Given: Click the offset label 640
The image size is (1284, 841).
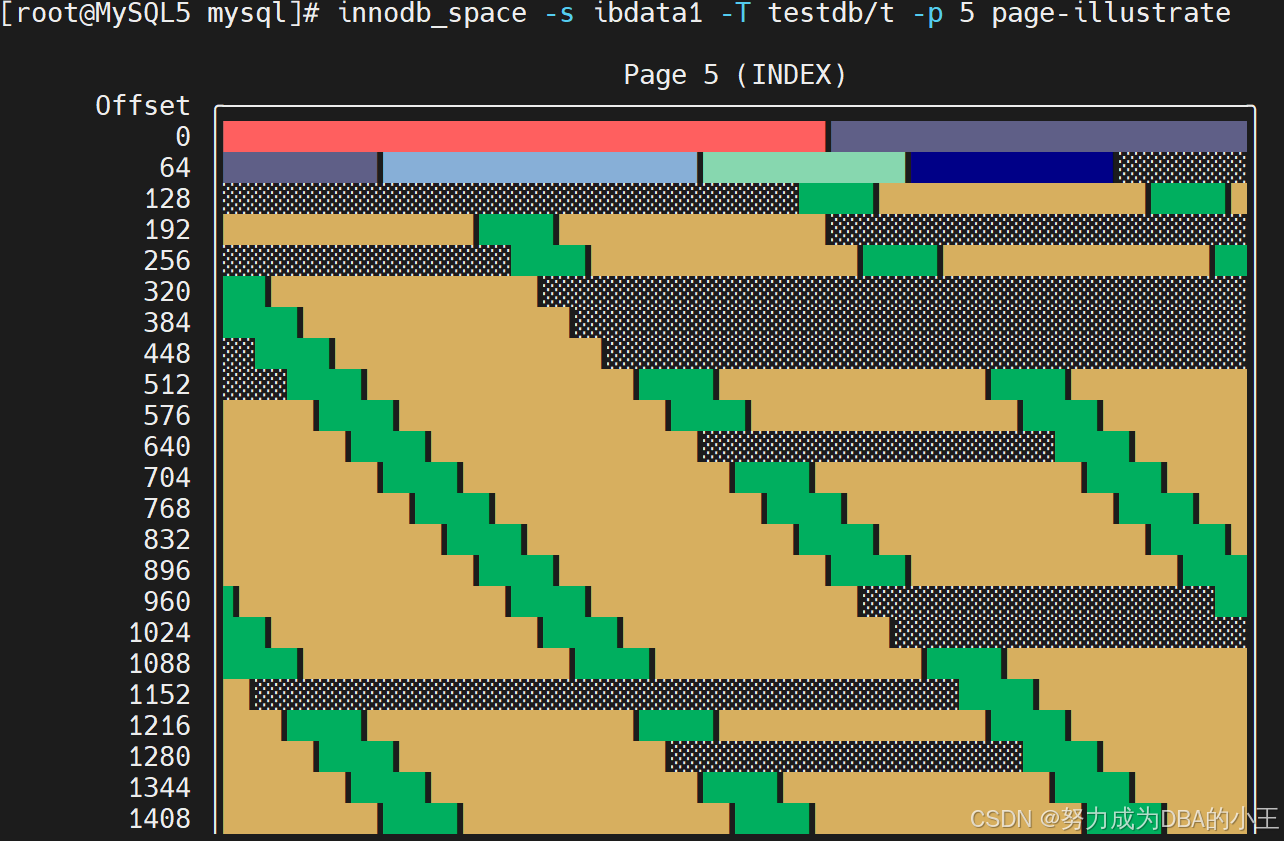Looking at the screenshot, I should pyautogui.click(x=167, y=447).
